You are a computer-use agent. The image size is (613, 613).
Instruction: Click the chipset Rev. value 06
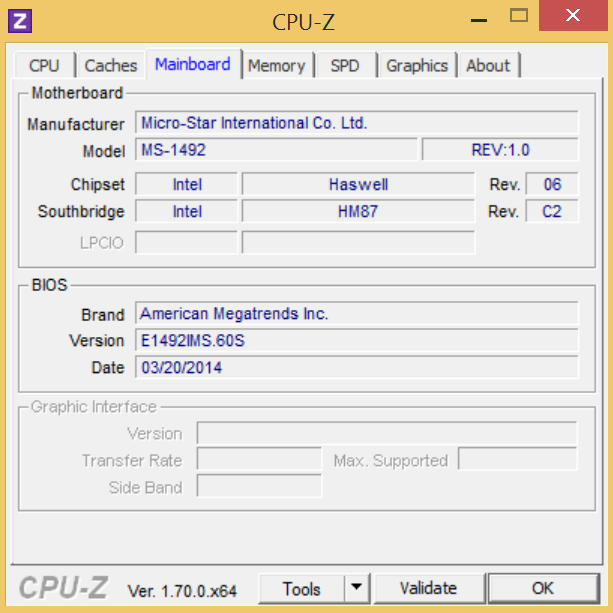552,184
